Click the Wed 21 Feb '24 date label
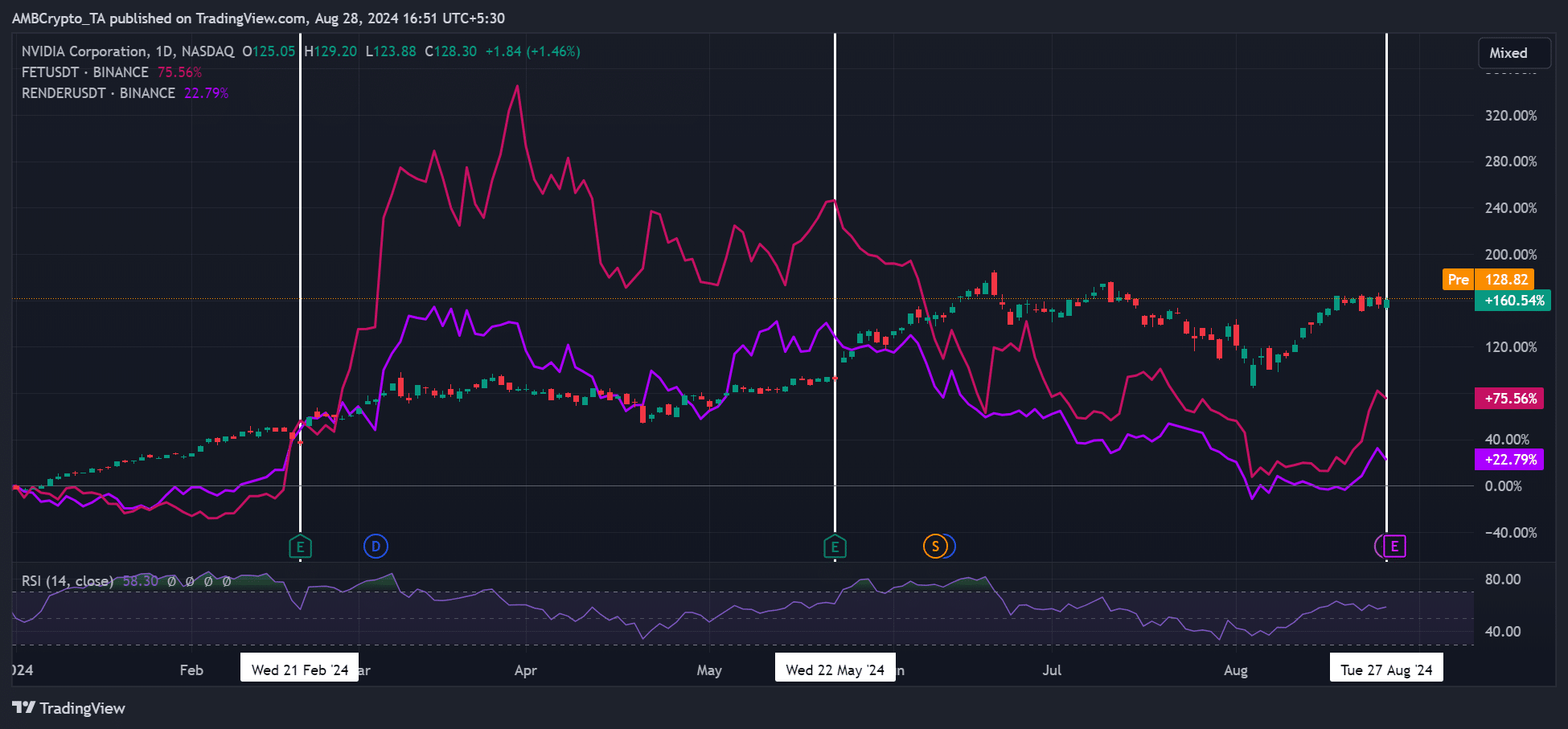This screenshot has height=729, width=1568. point(300,670)
